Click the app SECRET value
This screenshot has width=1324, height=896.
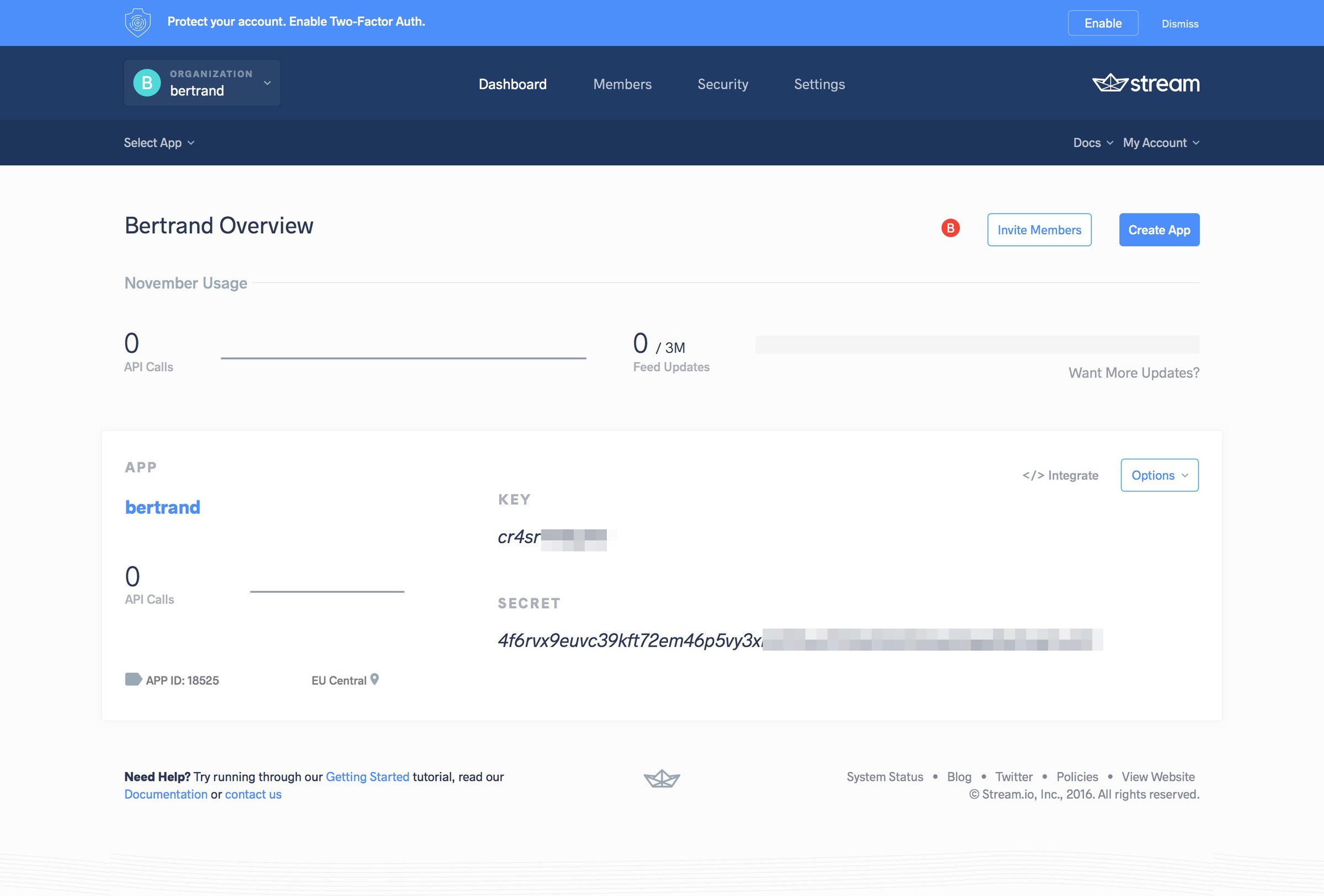tap(800, 640)
